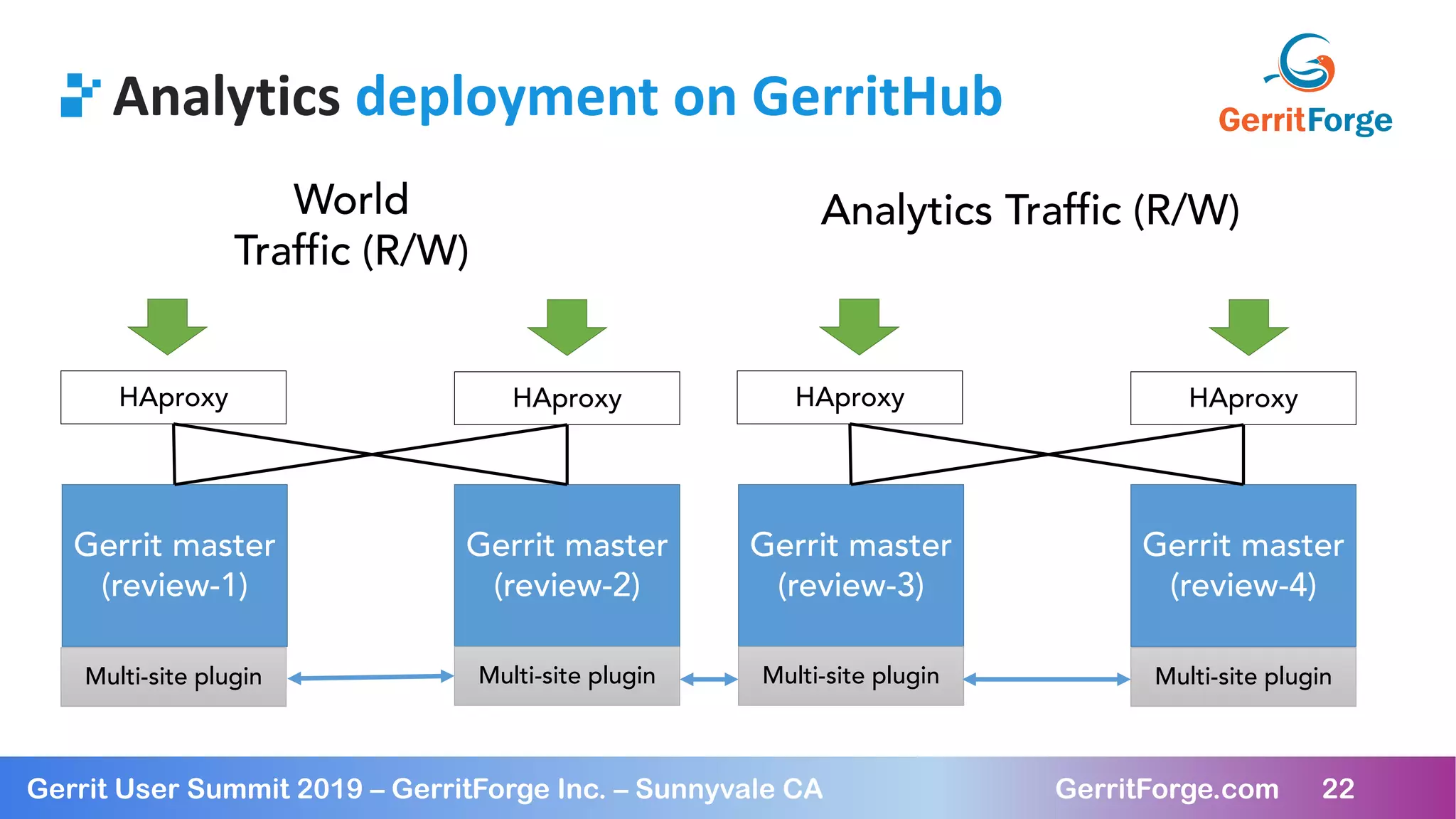Select Multi-site plugin box under review-1
Screen dimensions: 1456x819
click(173, 676)
